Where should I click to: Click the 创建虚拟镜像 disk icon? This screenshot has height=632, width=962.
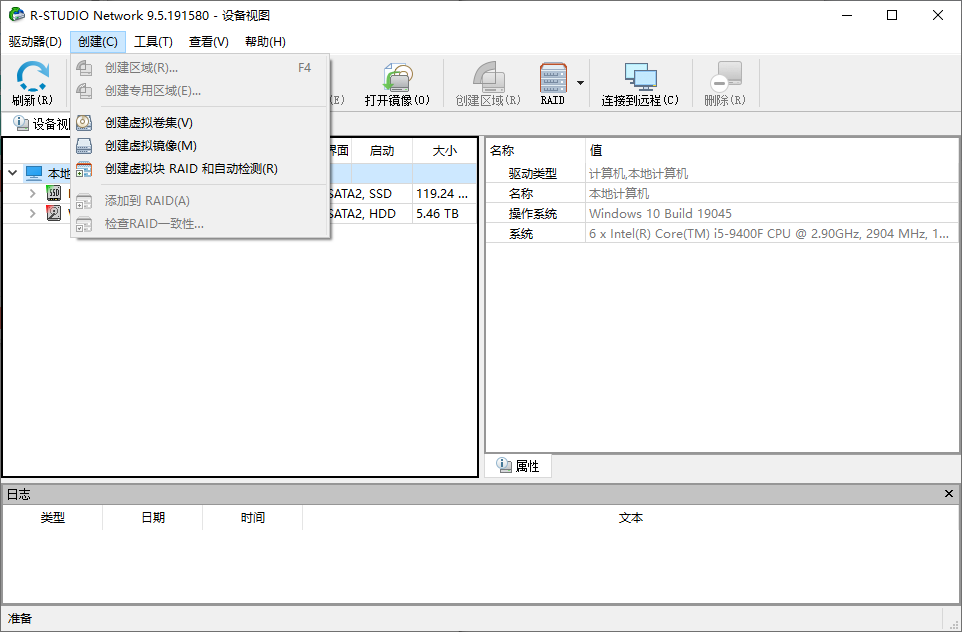coord(84,146)
